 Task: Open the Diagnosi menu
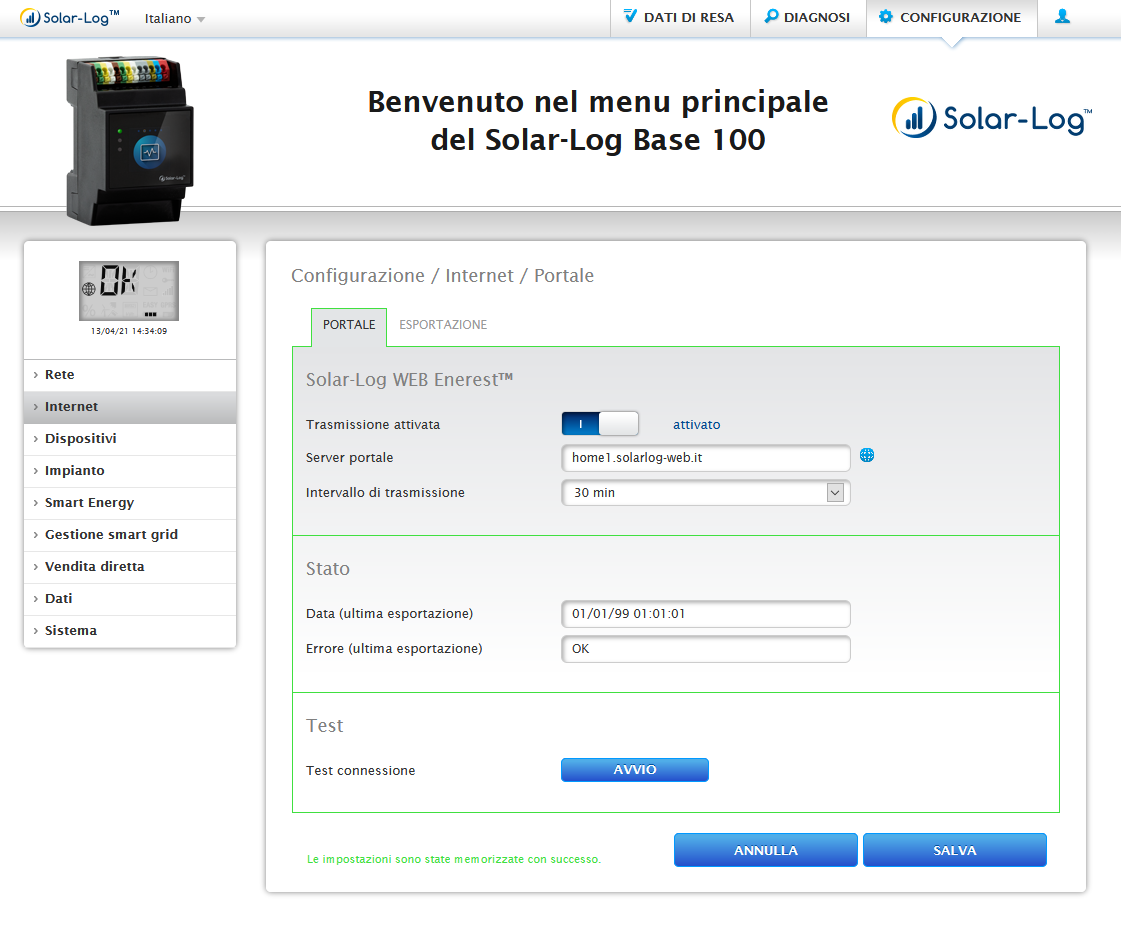tap(807, 18)
